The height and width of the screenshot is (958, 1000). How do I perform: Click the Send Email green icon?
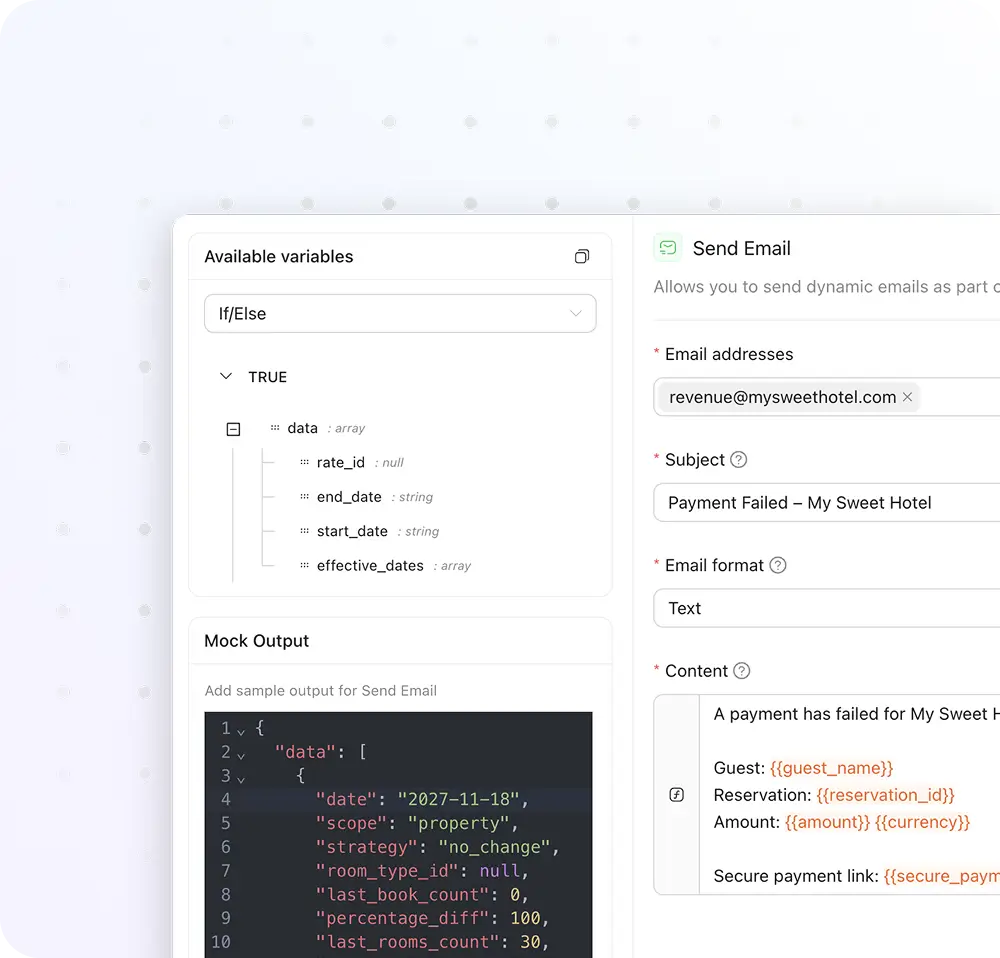[668, 247]
